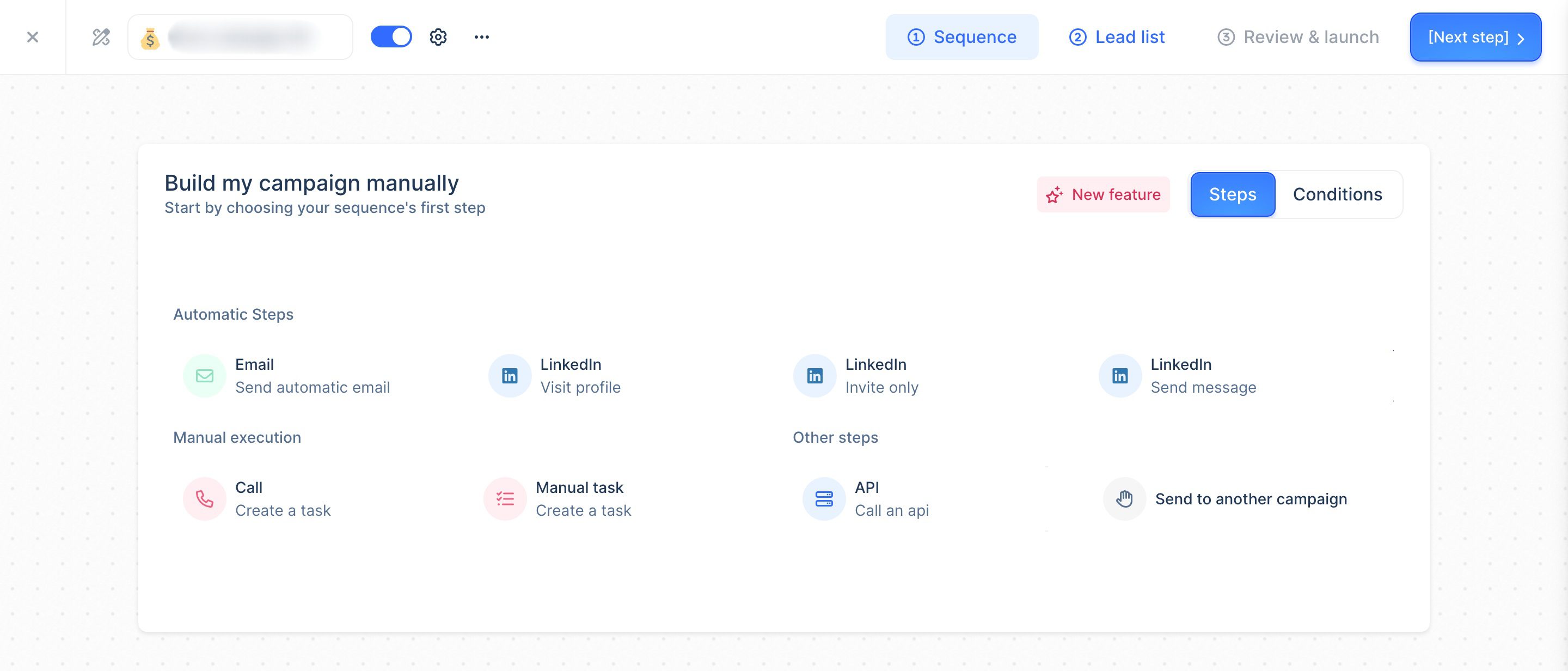Click the three-dot more options menu
Image resolution: width=1568 pixels, height=671 pixels.
(481, 37)
